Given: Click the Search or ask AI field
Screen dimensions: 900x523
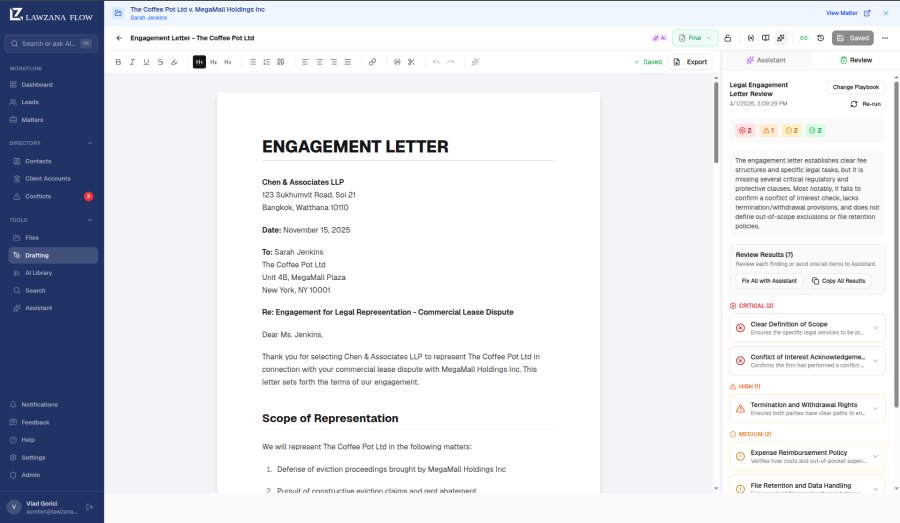Looking at the screenshot, I should coord(50,44).
